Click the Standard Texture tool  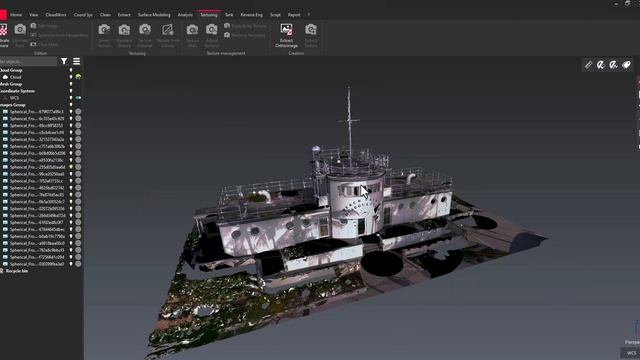pyautogui.click(x=124, y=35)
